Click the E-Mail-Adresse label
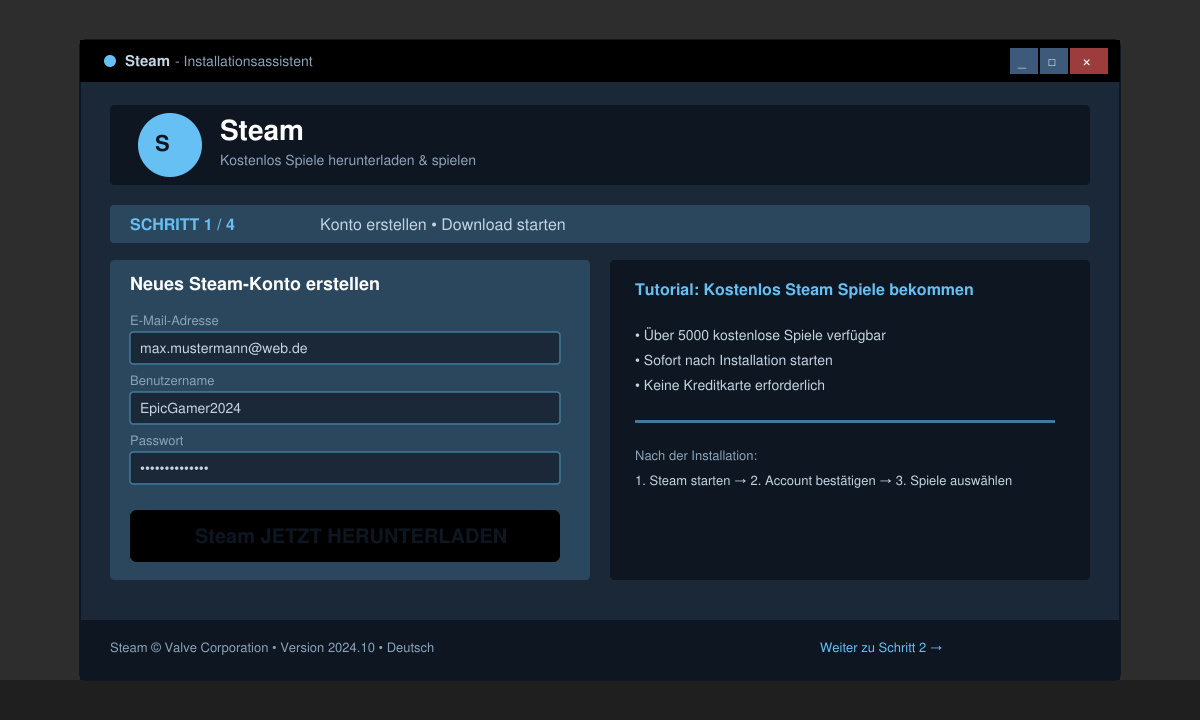 tap(174, 321)
